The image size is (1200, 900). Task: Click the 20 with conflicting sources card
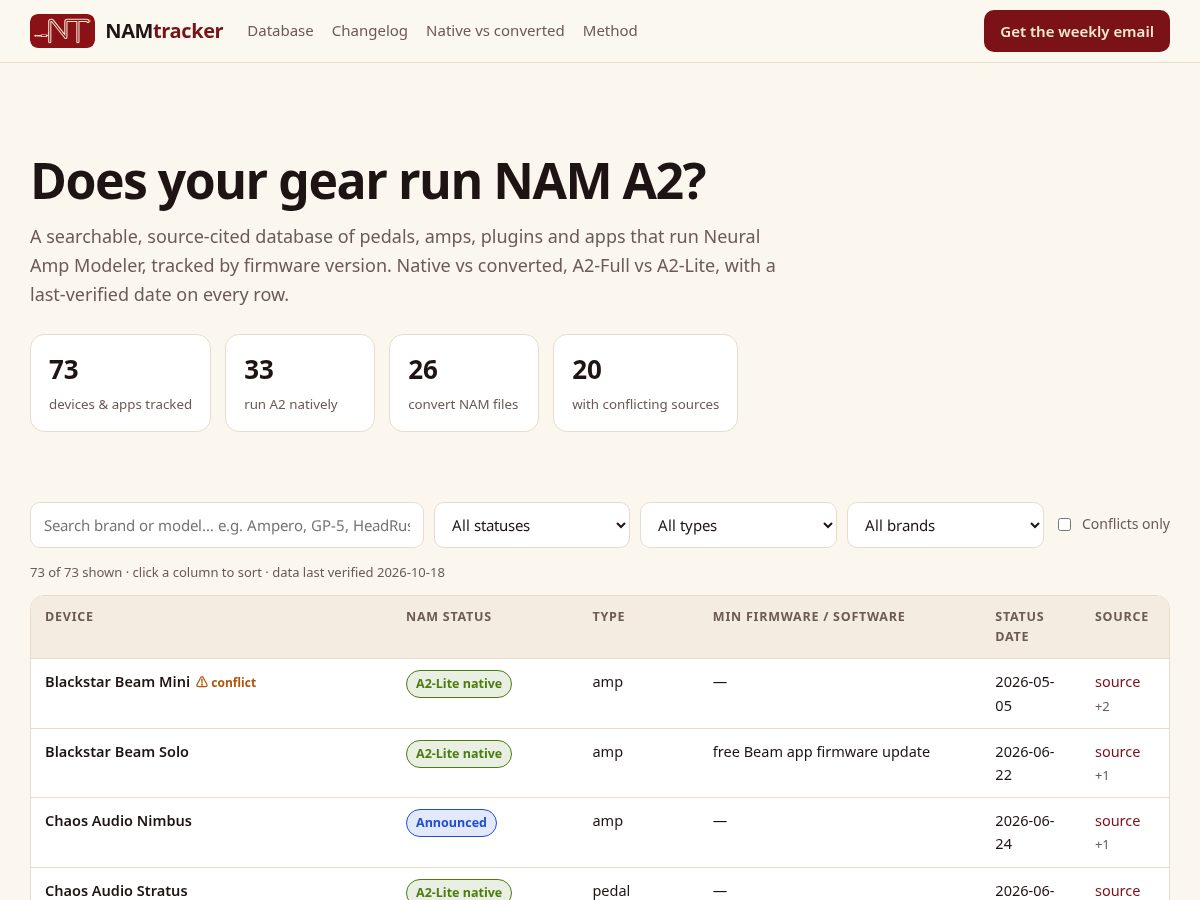pyautogui.click(x=645, y=383)
